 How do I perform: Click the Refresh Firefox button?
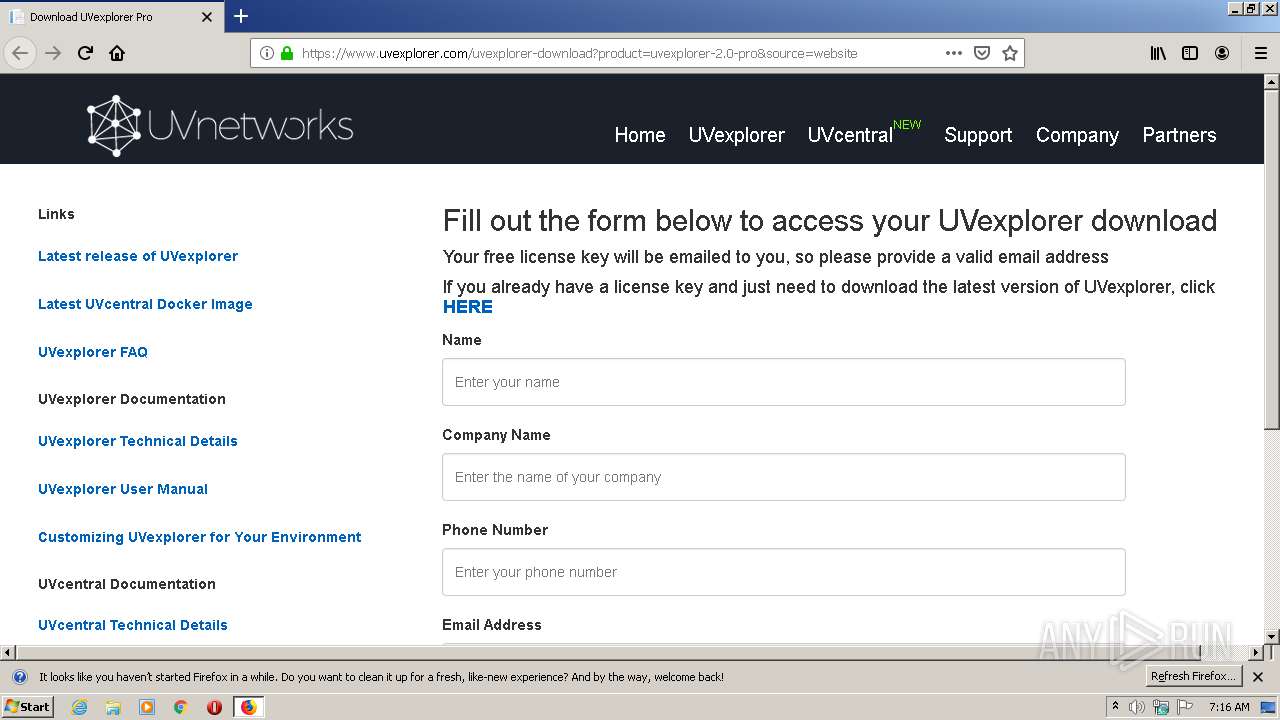click(x=1194, y=677)
